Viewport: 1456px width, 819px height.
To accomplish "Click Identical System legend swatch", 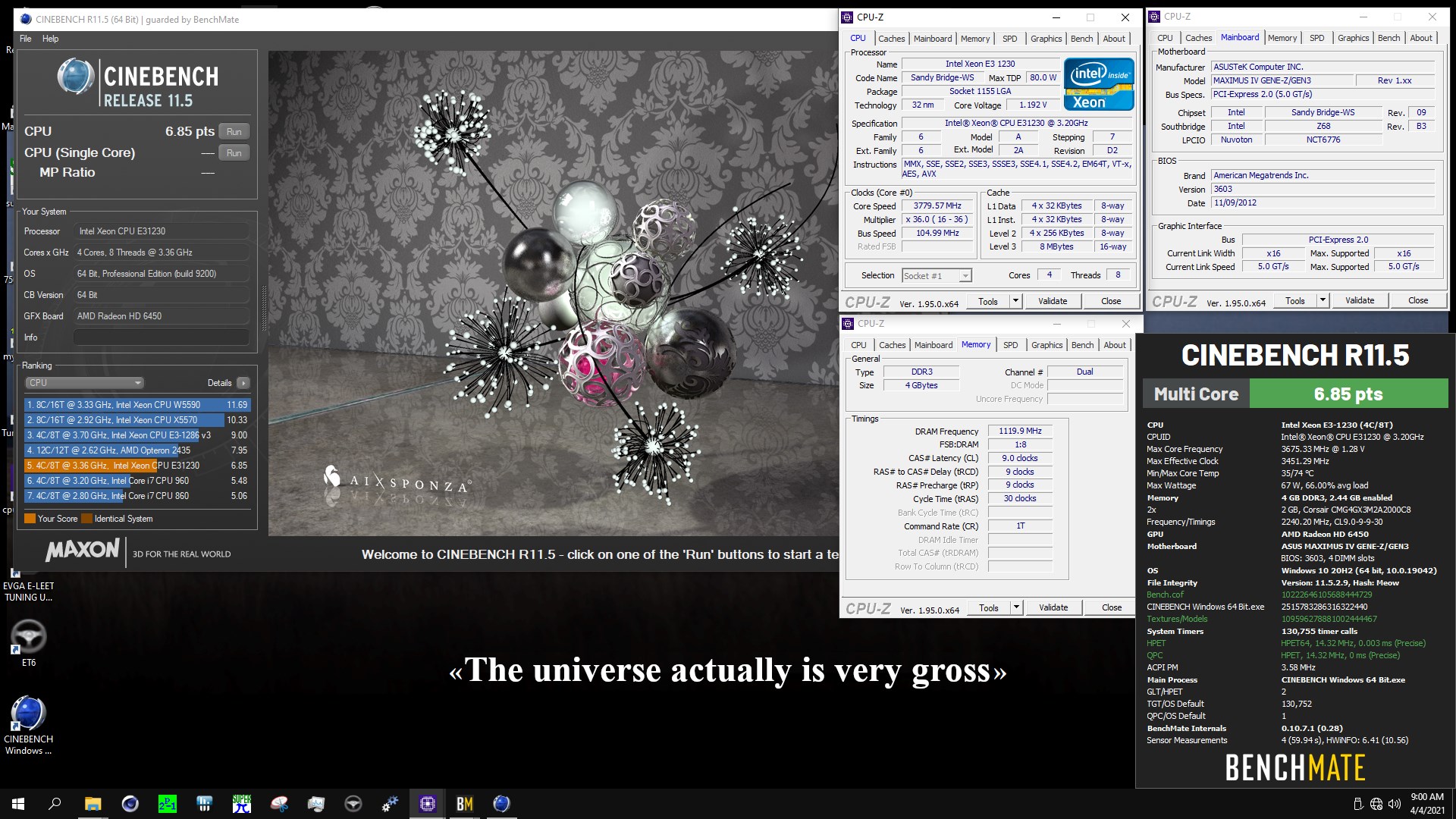I will pos(86,519).
